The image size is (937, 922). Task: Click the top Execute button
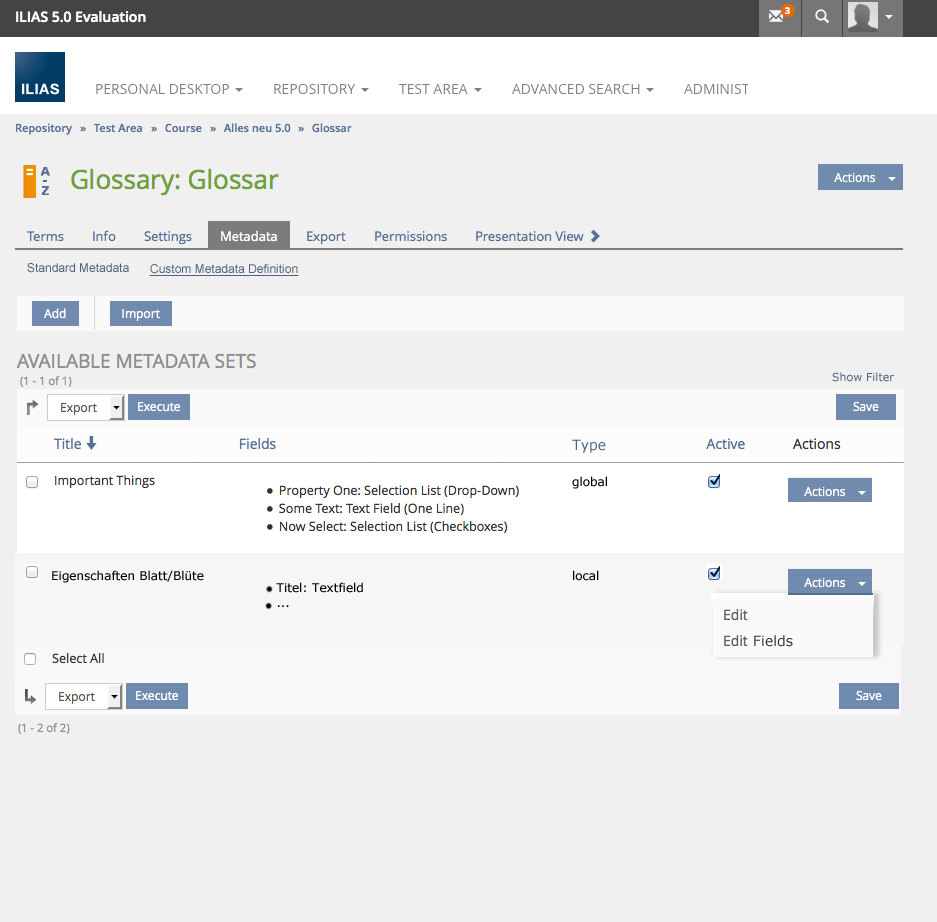158,406
